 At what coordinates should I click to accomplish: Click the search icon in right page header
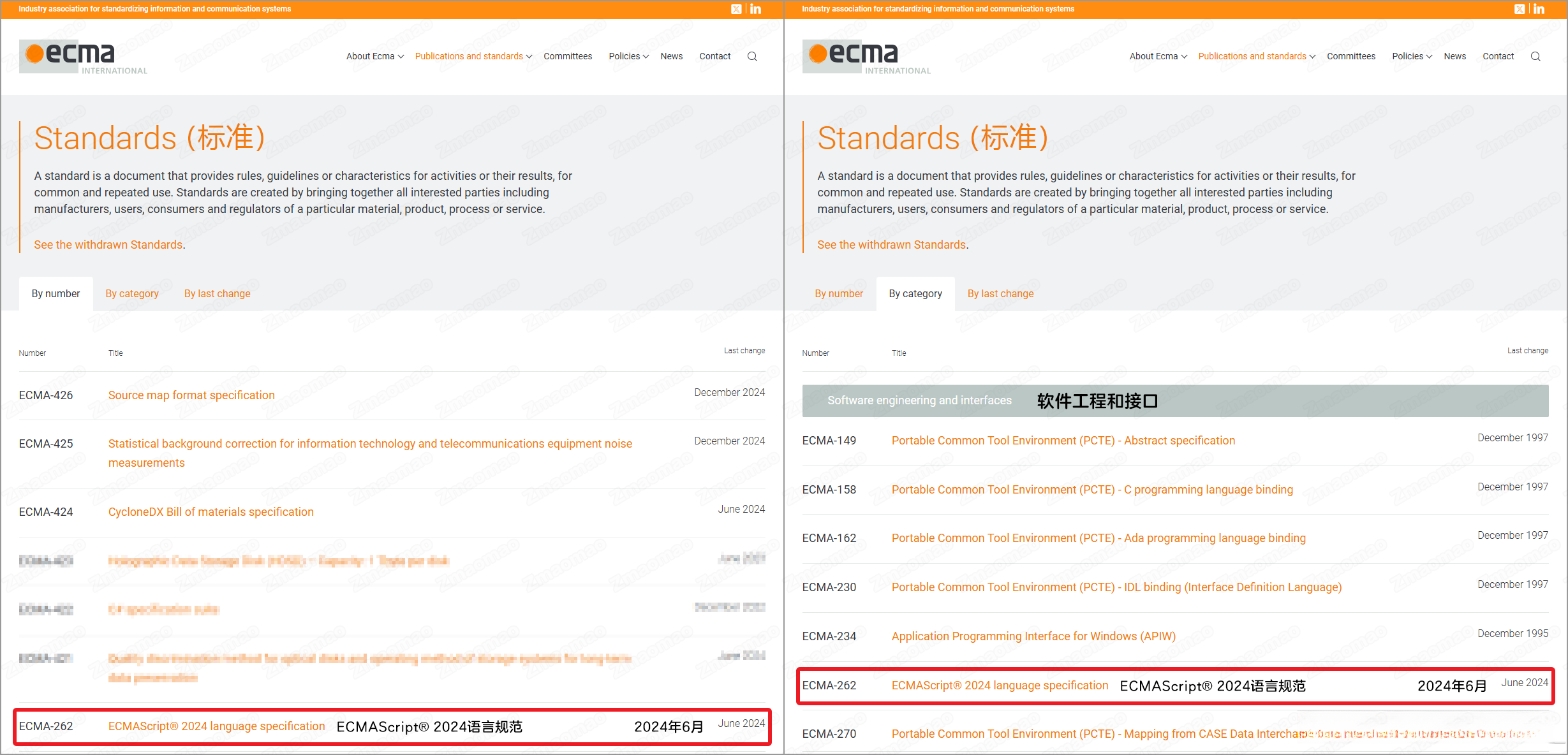click(1535, 56)
